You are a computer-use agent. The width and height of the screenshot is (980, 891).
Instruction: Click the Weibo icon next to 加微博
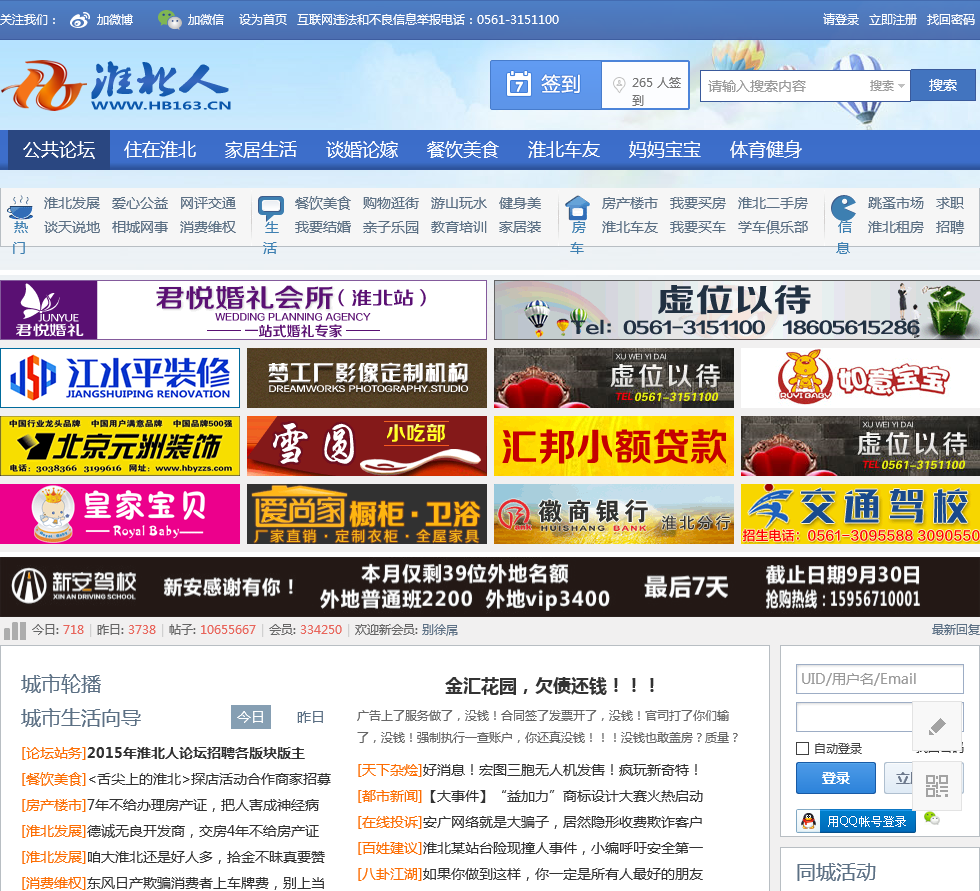point(80,20)
